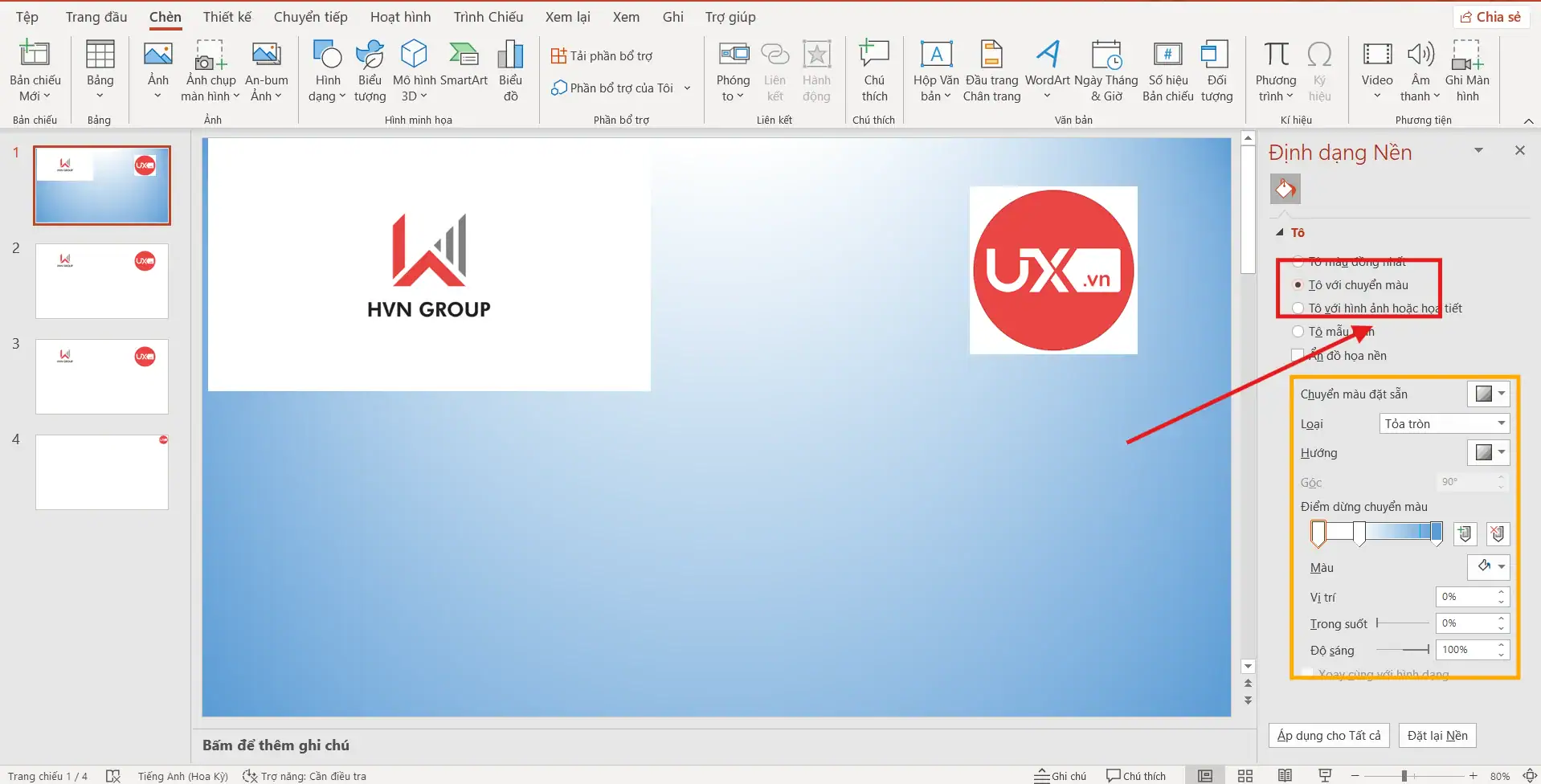The width and height of the screenshot is (1541, 784).
Task: Open the Hoạt hình tab
Action: click(400, 17)
